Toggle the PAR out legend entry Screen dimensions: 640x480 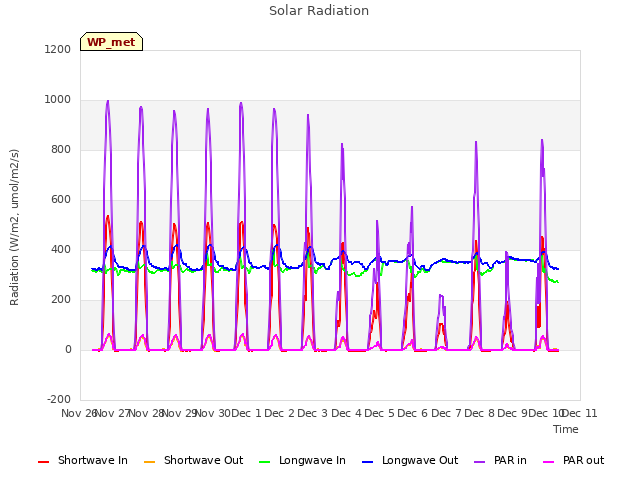coord(573,460)
